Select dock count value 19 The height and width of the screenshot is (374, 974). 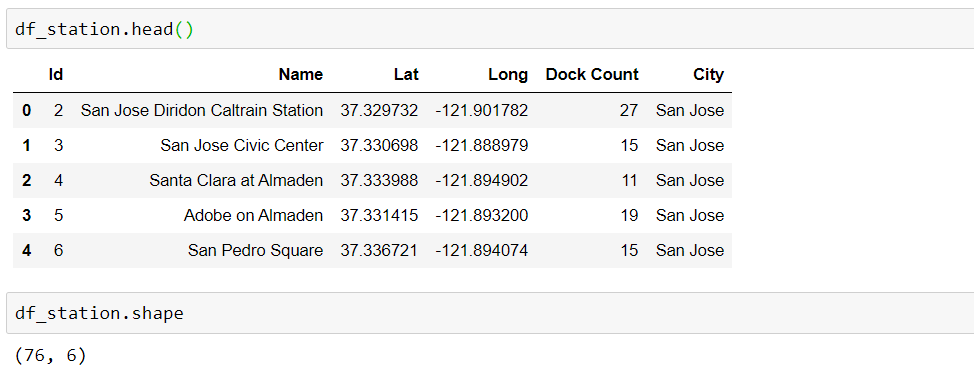click(x=629, y=216)
